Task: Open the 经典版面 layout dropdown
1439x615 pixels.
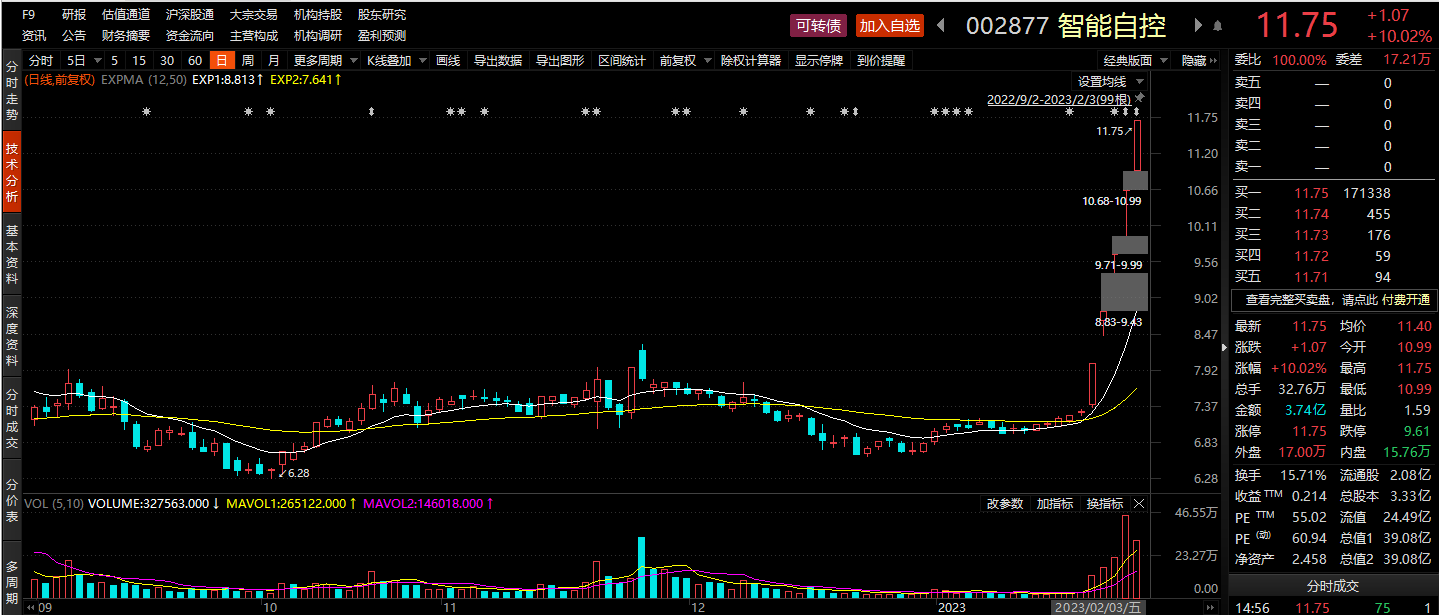Action: (x=1162, y=60)
